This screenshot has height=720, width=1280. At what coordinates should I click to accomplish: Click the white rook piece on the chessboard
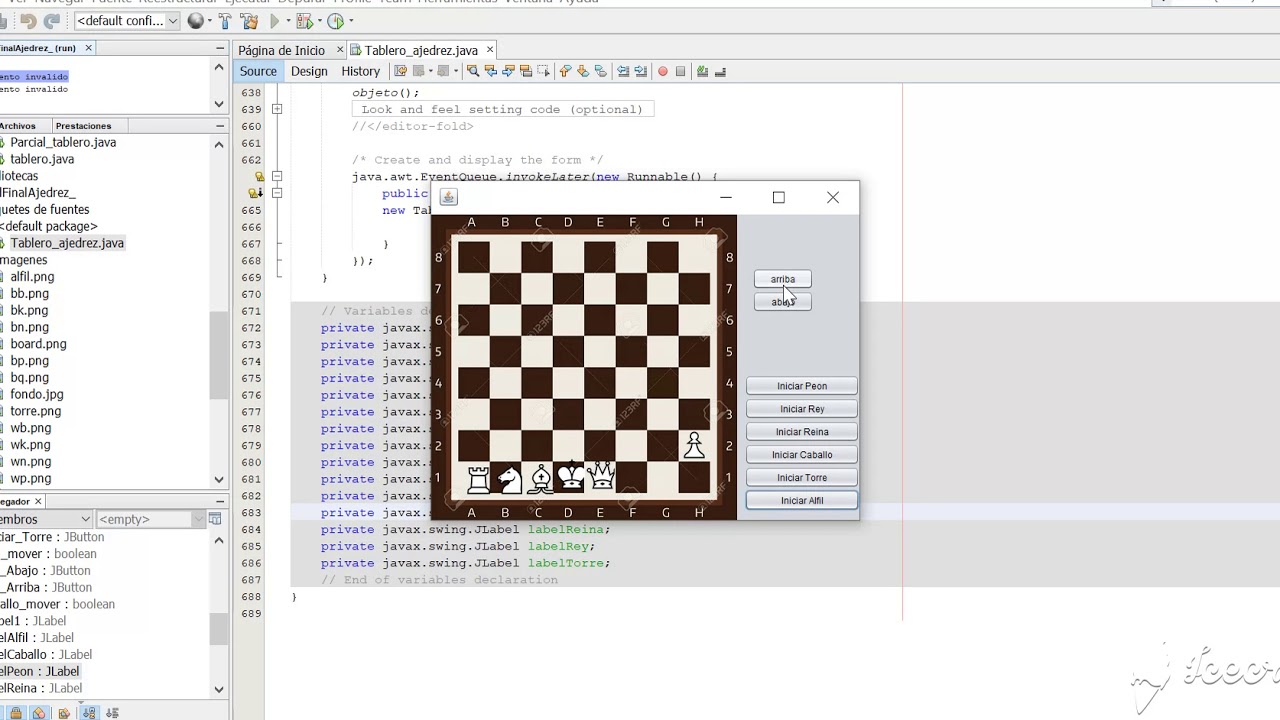479,479
